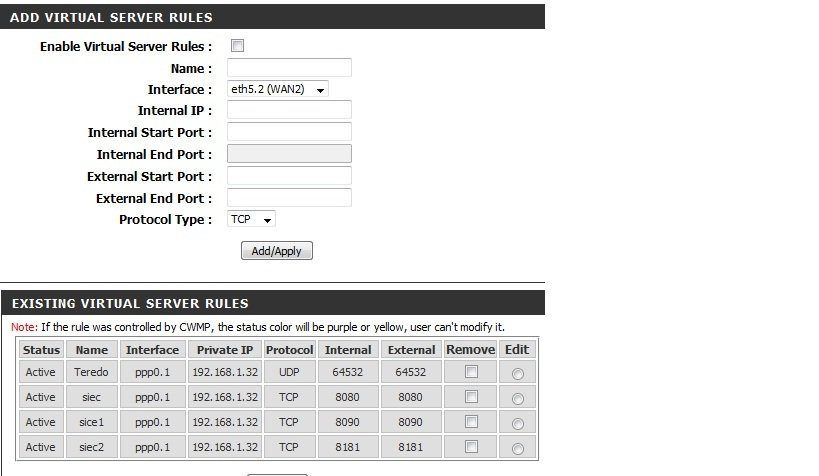Tick Remove checkbox for Teredo rule
The height and width of the screenshot is (476, 819).
click(471, 371)
